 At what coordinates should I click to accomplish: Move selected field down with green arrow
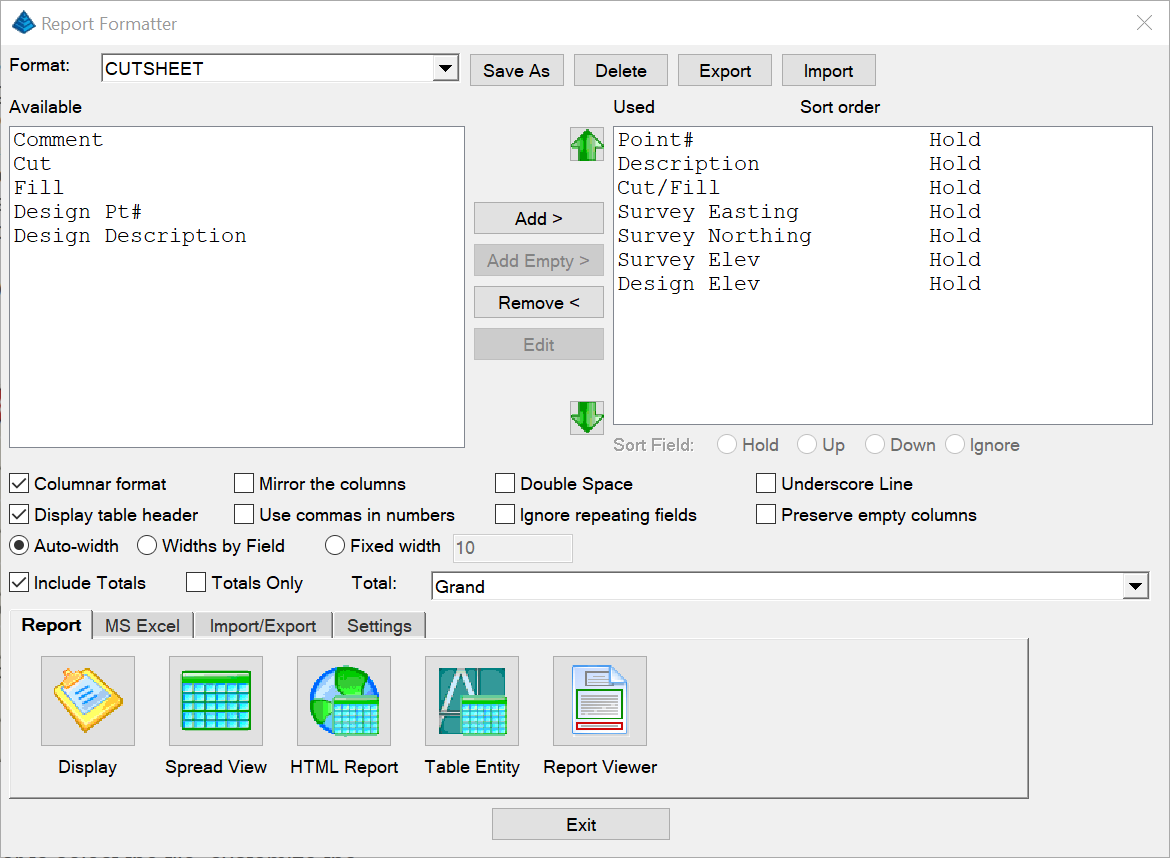[x=587, y=417]
